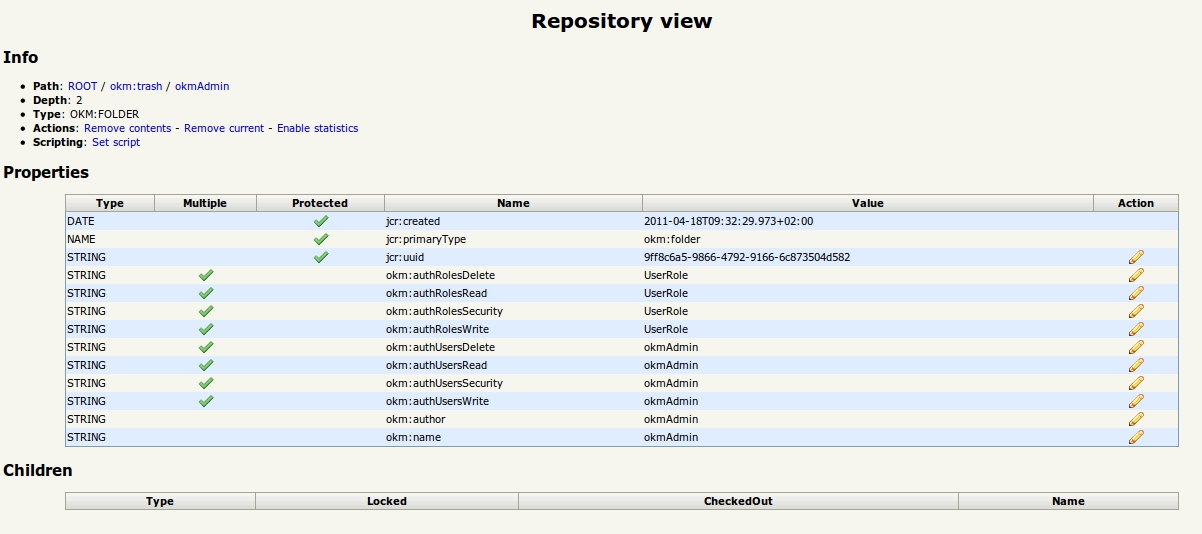Edit the okm:authUsersWrite property
This screenshot has width=1202, height=534.
coord(1135,401)
